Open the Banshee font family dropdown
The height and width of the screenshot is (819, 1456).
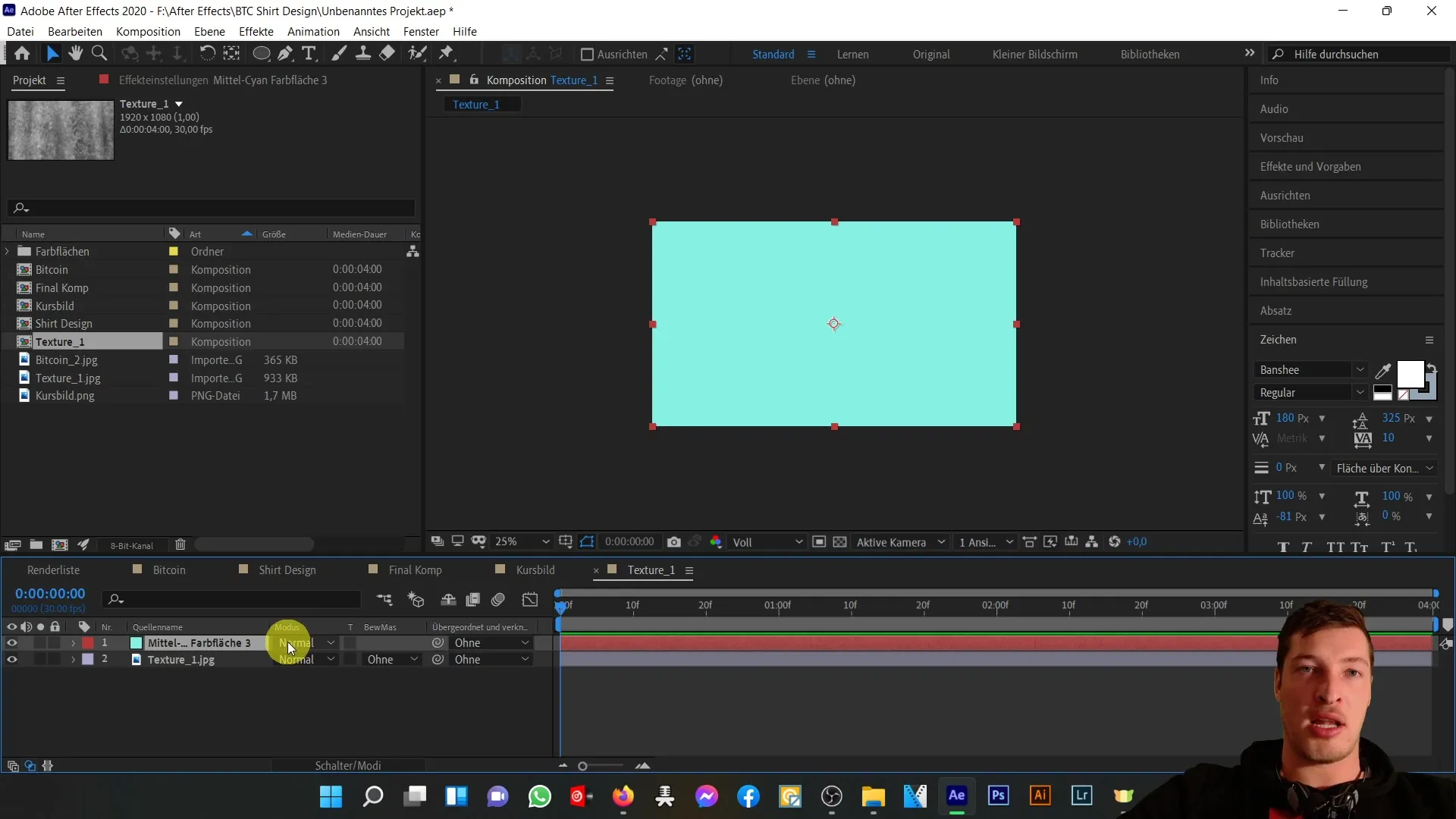pyautogui.click(x=1310, y=370)
